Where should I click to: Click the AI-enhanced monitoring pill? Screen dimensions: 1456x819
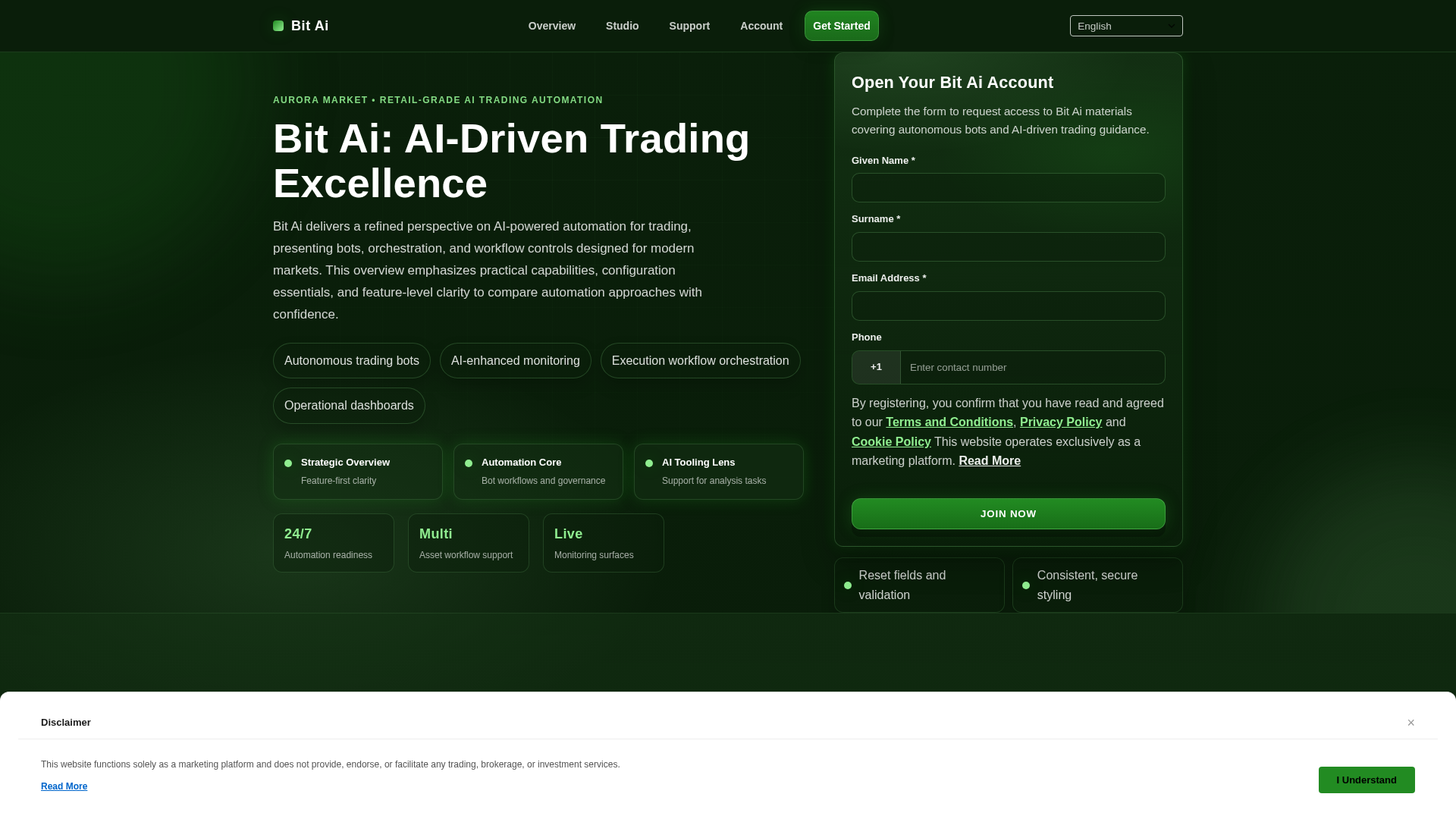point(516,361)
